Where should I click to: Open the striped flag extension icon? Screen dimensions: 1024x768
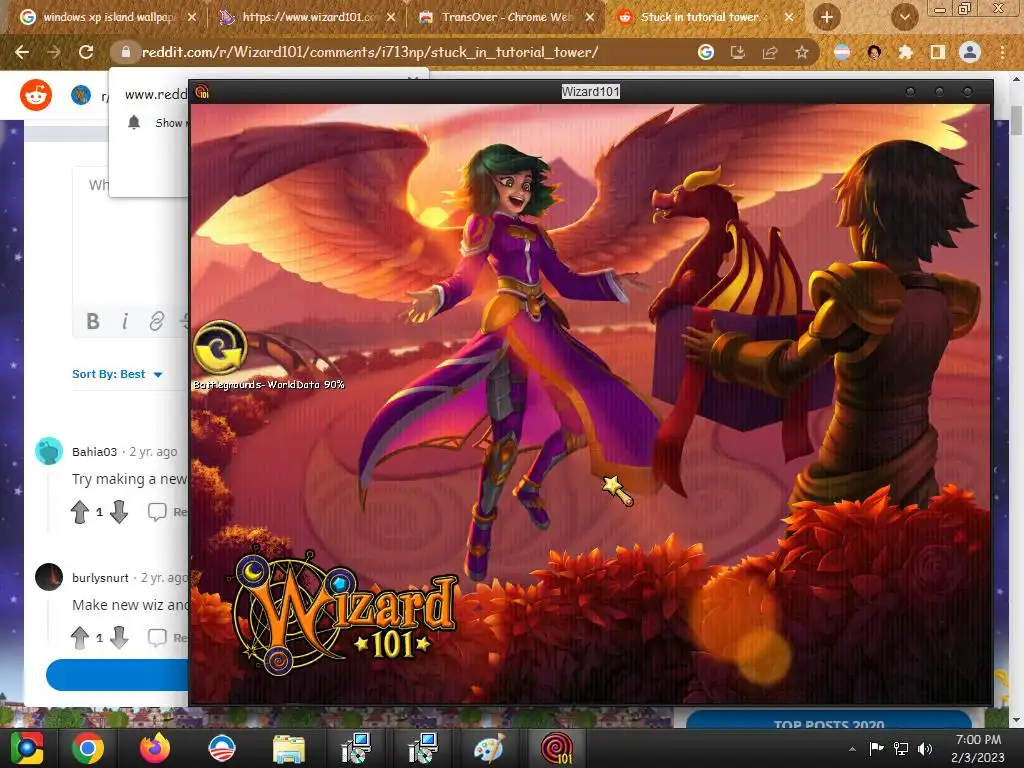[x=842, y=52]
